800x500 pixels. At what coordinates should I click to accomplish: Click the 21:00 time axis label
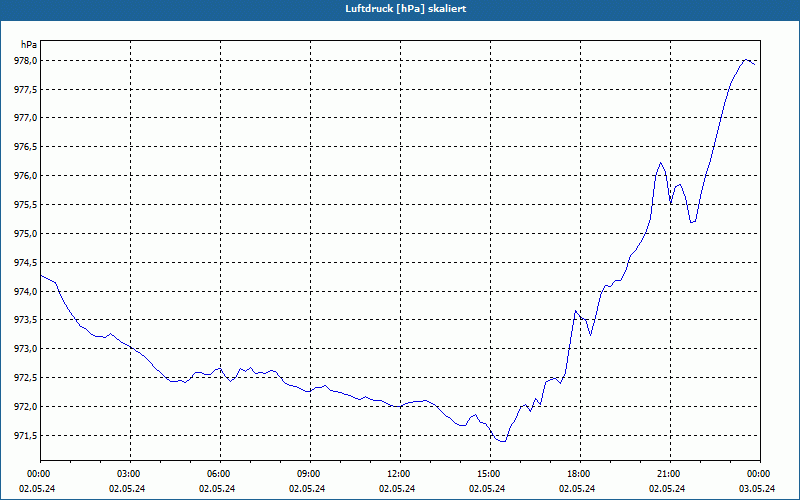[670, 474]
